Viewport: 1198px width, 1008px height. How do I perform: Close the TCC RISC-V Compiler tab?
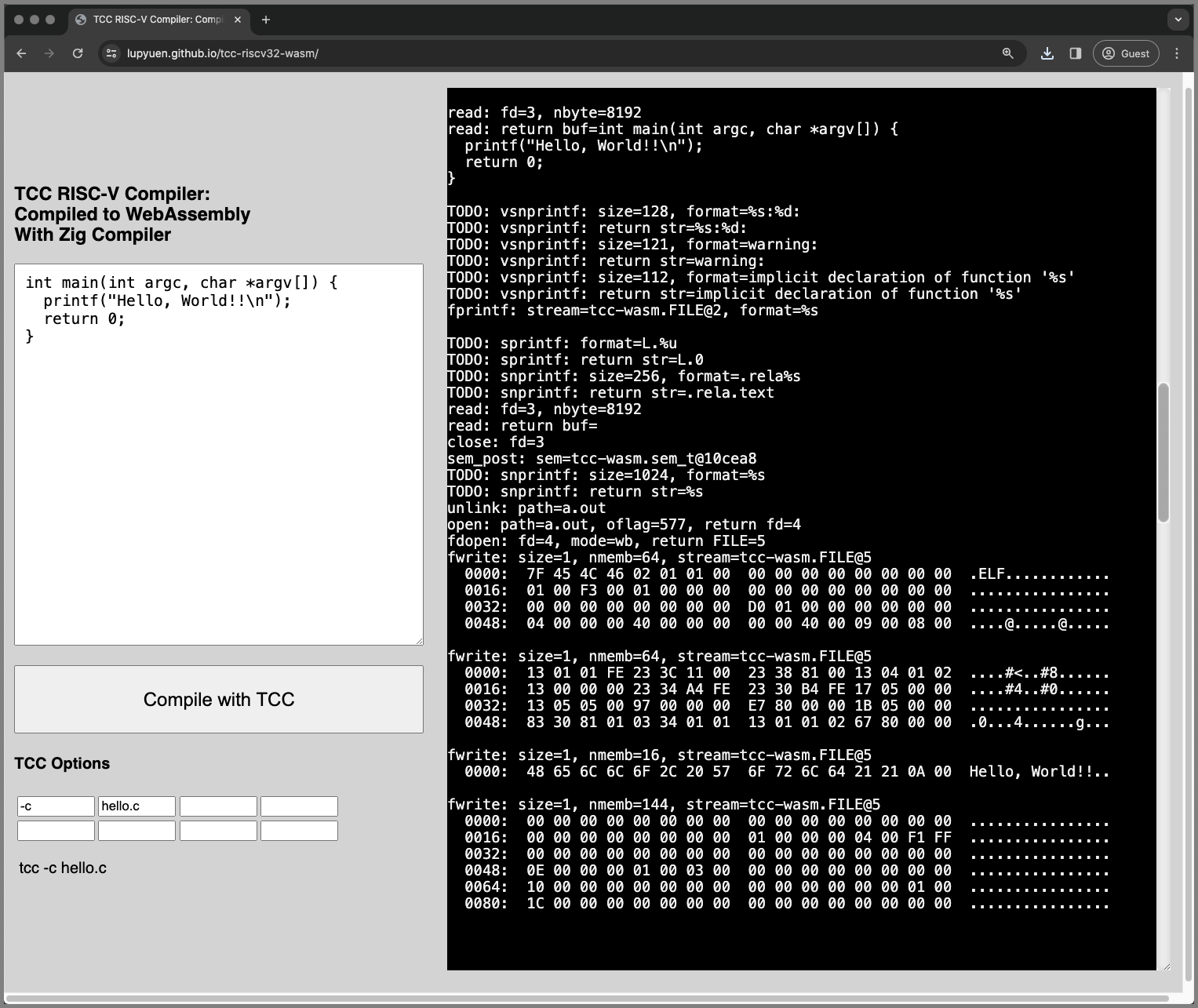(x=238, y=20)
